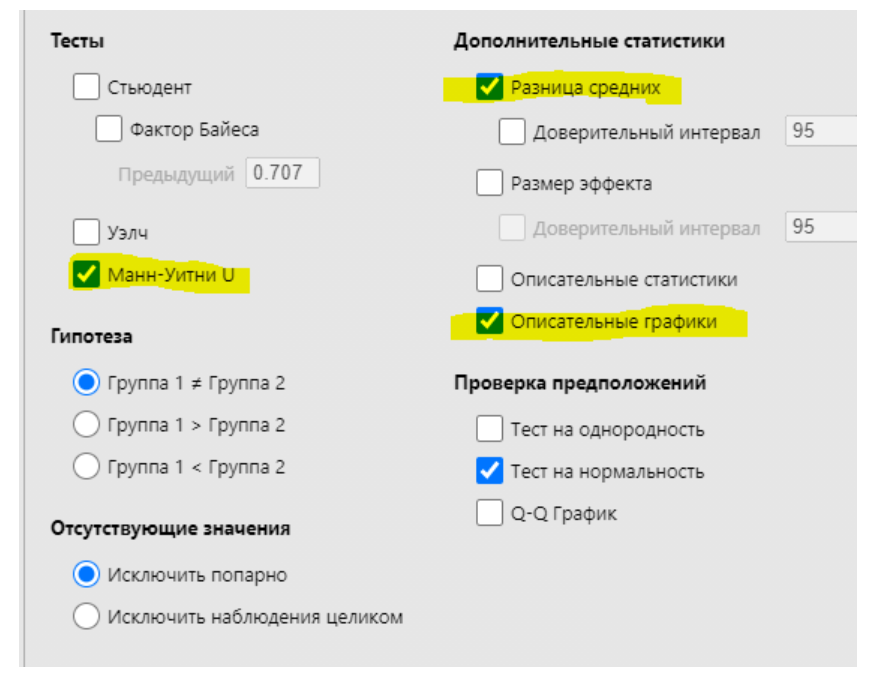Click the 95 field for mean difference interval
The height and width of the screenshot is (684, 890).
coord(821,131)
